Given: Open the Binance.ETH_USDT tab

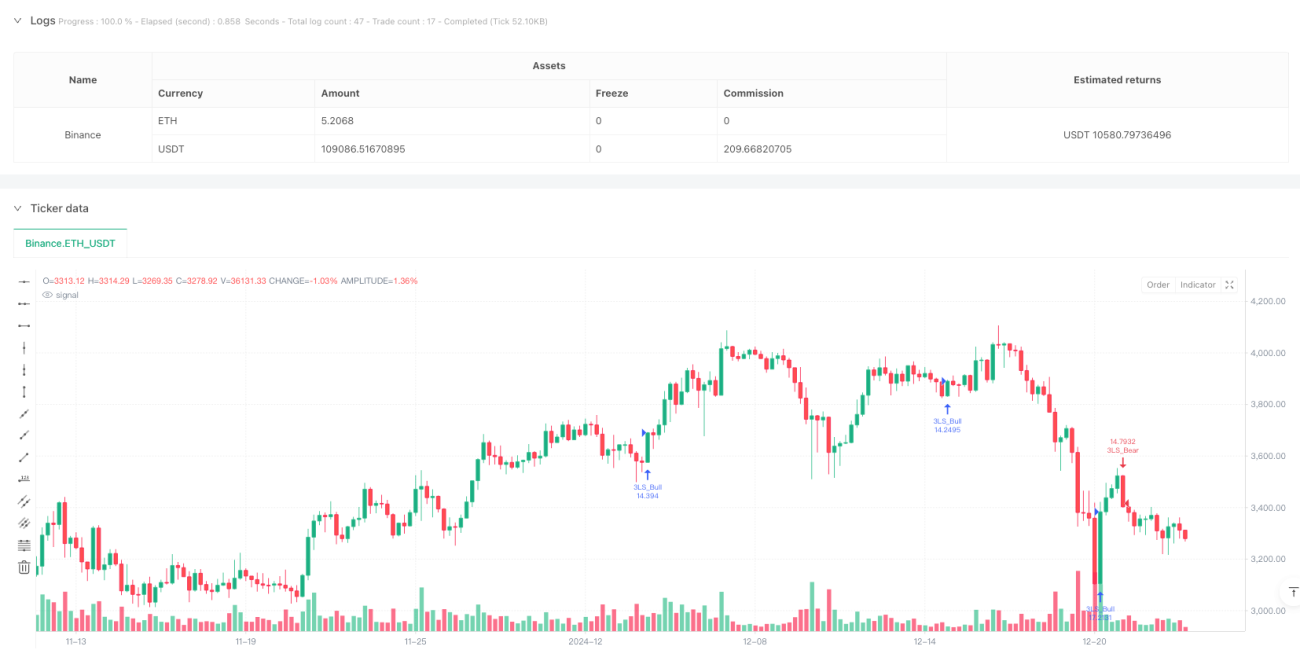Looking at the screenshot, I should click(x=70, y=243).
